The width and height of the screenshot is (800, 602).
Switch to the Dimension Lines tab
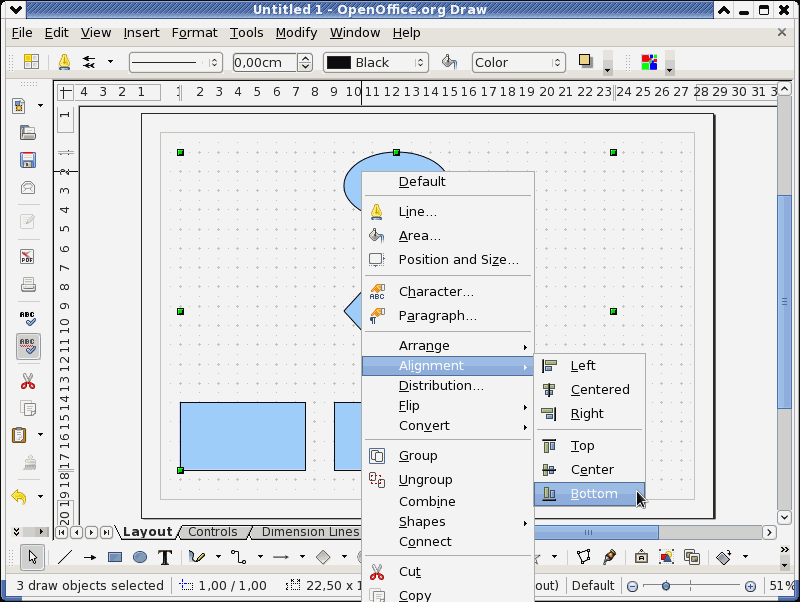point(310,532)
